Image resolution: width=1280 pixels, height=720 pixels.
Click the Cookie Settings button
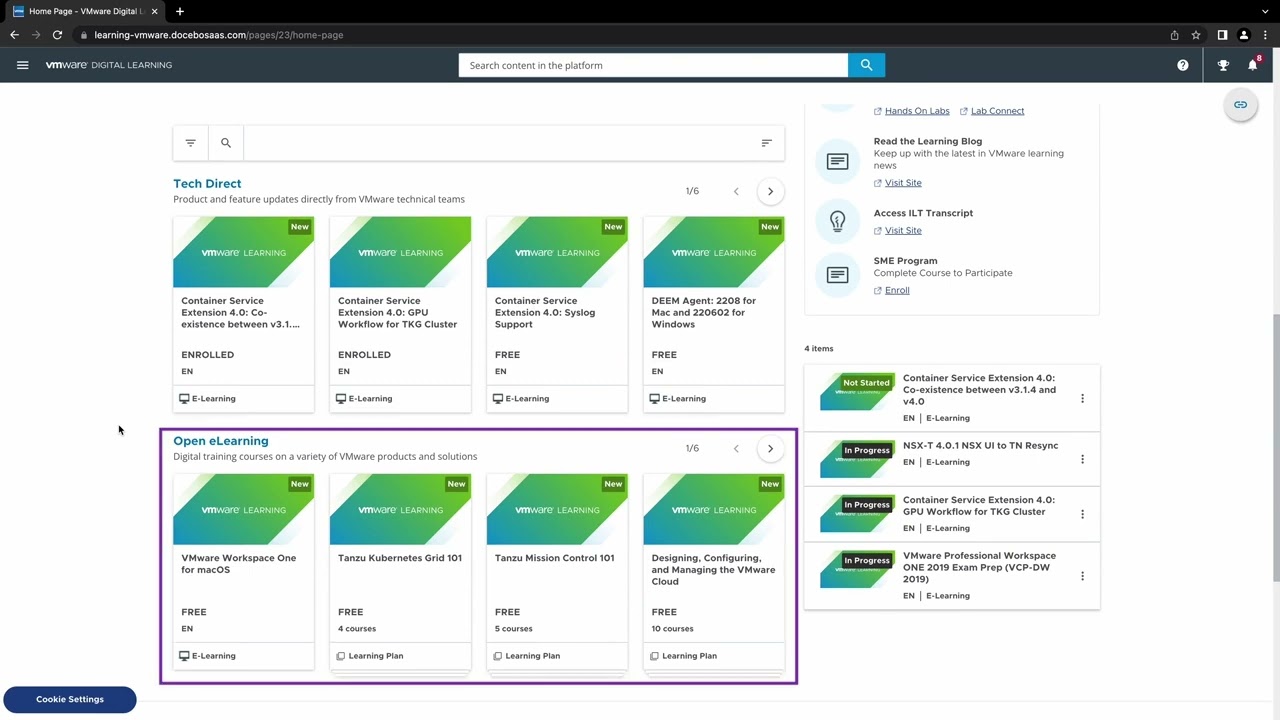click(x=69, y=698)
